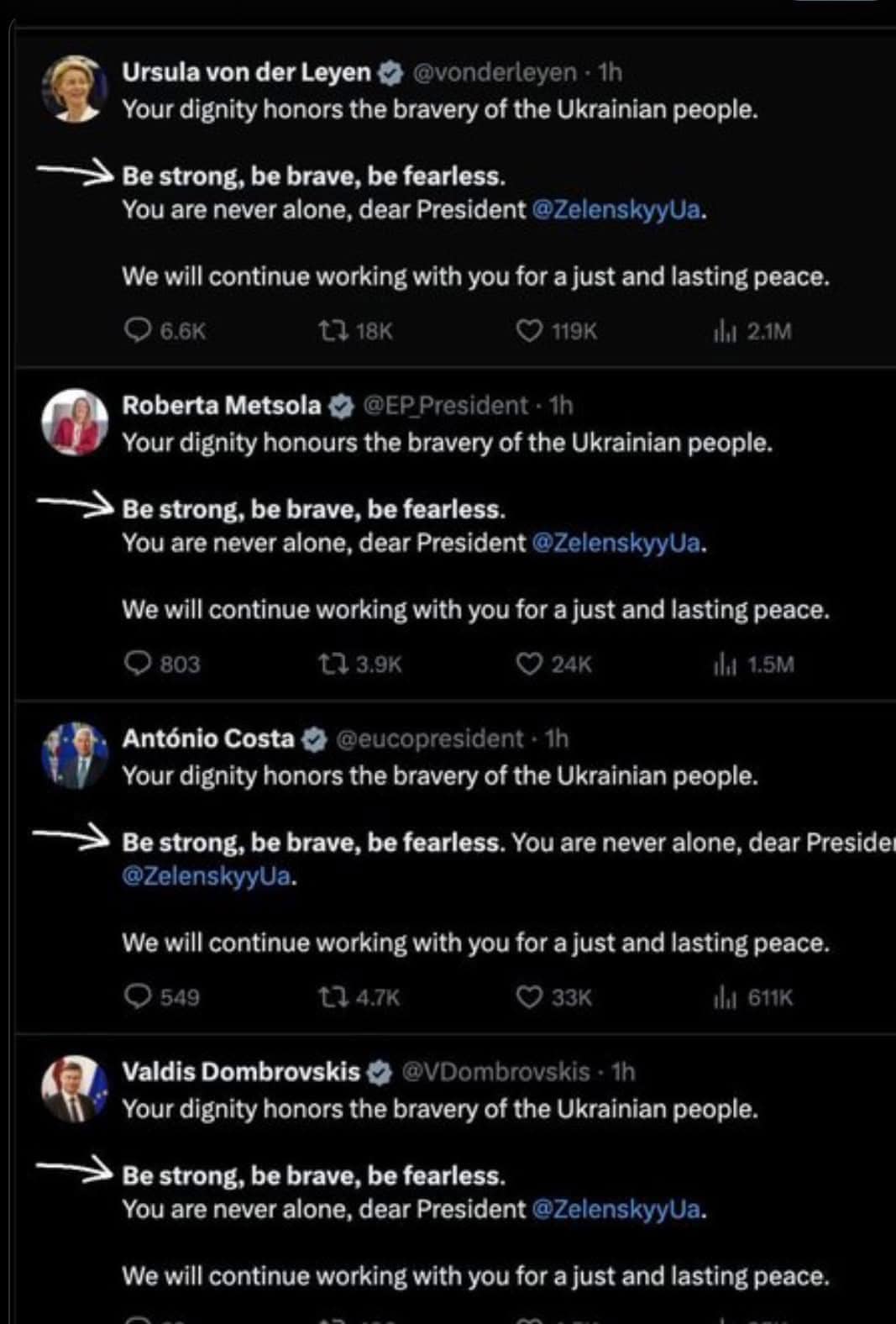Like António Costa's post
This screenshot has height=1324, width=896.
point(529,997)
